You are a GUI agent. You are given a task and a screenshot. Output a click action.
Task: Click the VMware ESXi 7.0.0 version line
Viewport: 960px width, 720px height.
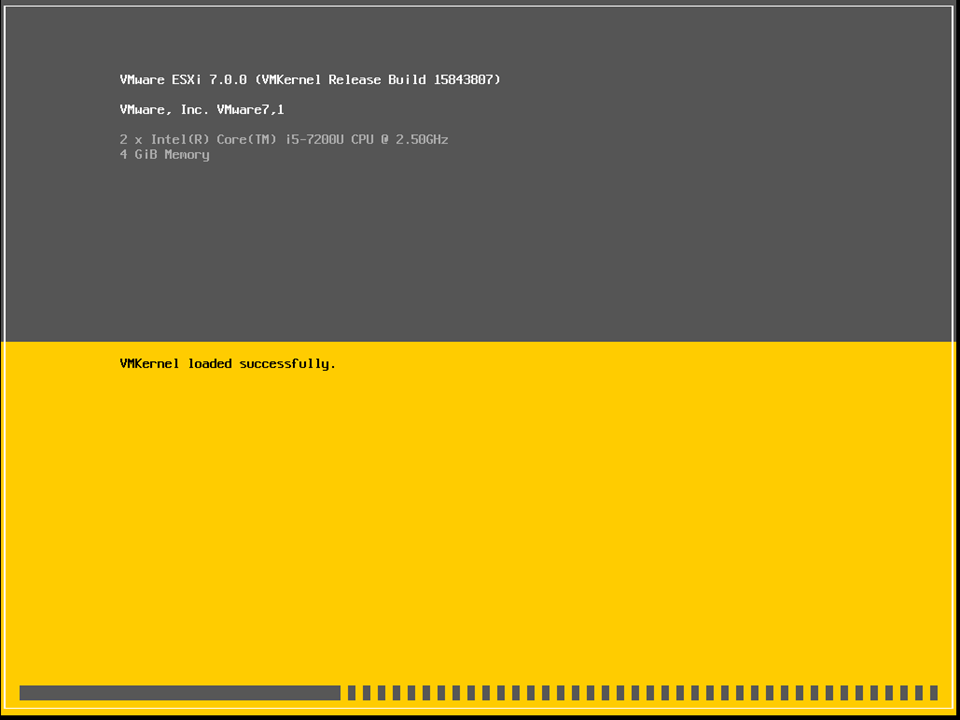[x=310, y=80]
